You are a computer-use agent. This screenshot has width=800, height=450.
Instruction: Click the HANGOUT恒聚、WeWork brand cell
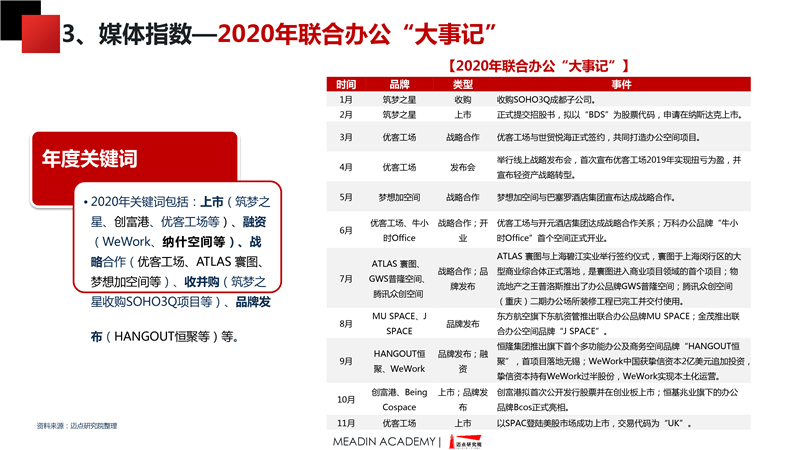pyautogui.click(x=399, y=362)
